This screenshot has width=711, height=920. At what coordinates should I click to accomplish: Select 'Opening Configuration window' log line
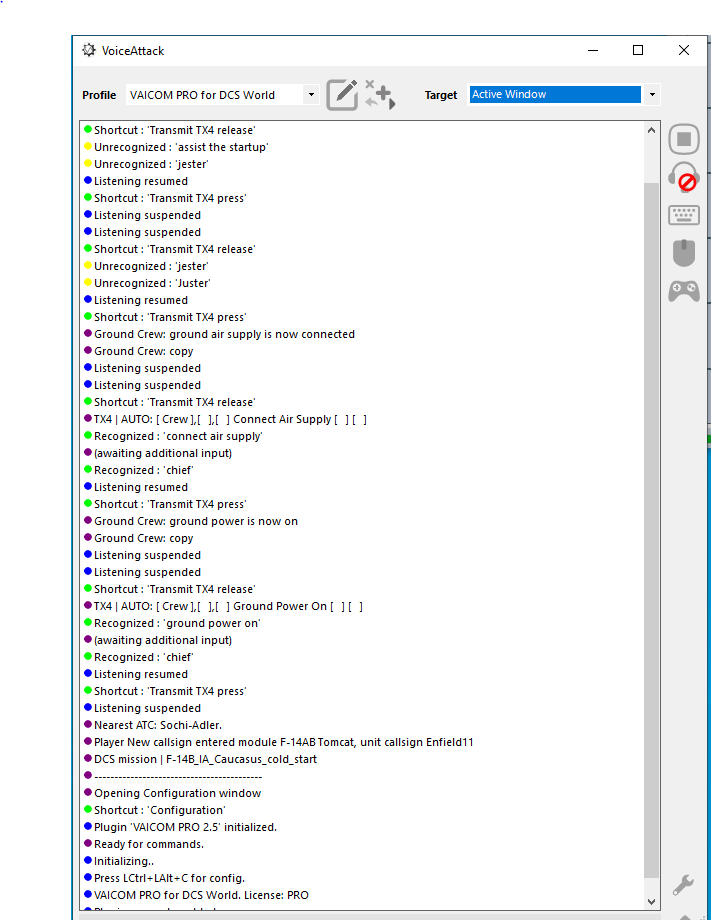click(x=172, y=794)
